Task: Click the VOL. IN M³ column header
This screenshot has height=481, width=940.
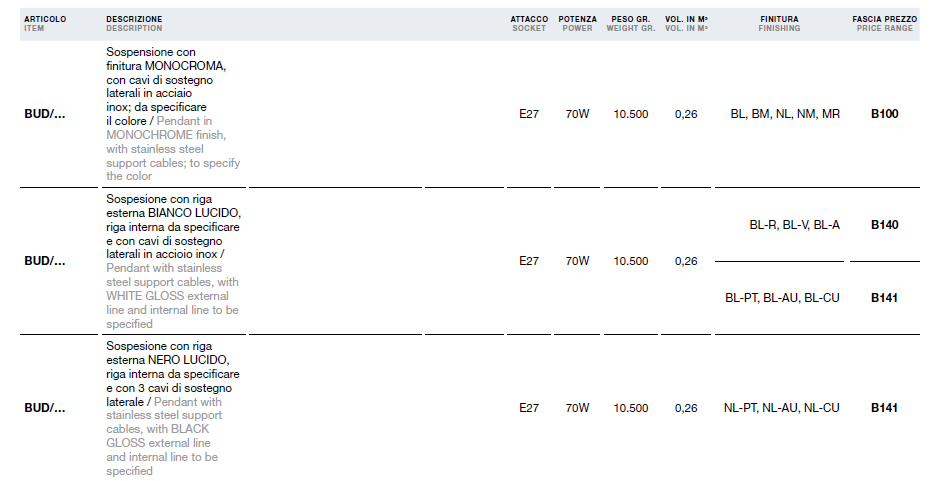Action: (686, 23)
